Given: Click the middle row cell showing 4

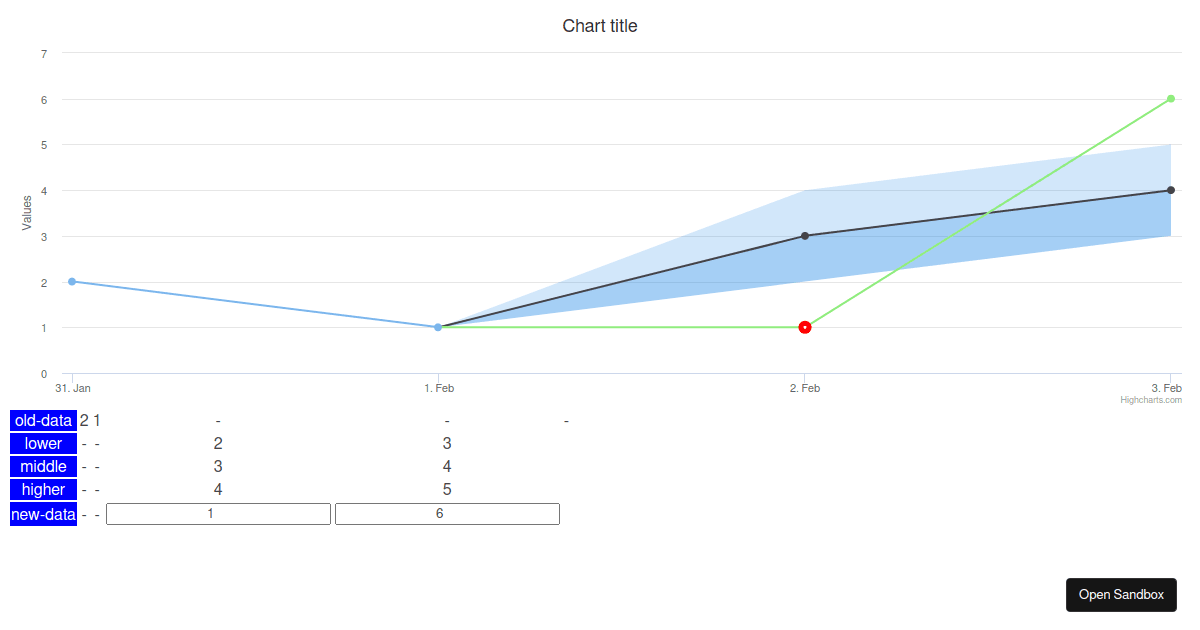Looking at the screenshot, I should click(x=447, y=467).
